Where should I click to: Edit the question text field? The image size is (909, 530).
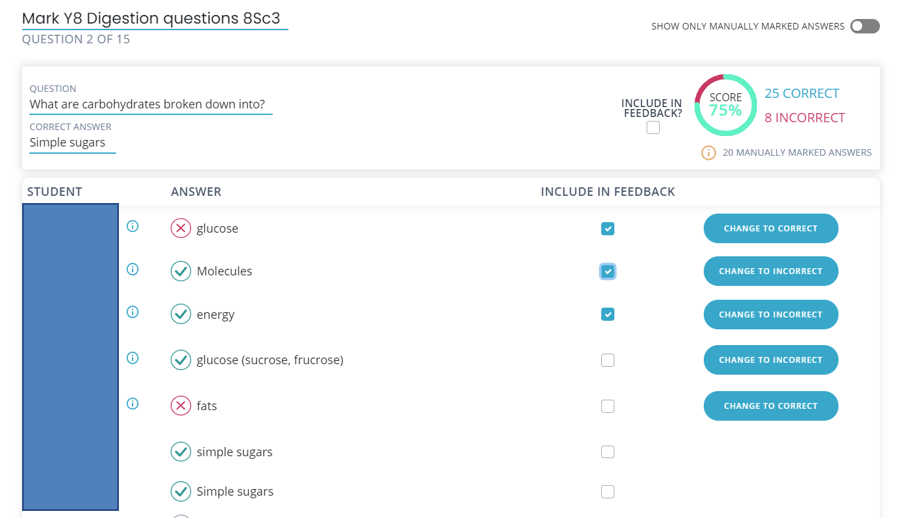[x=150, y=105]
